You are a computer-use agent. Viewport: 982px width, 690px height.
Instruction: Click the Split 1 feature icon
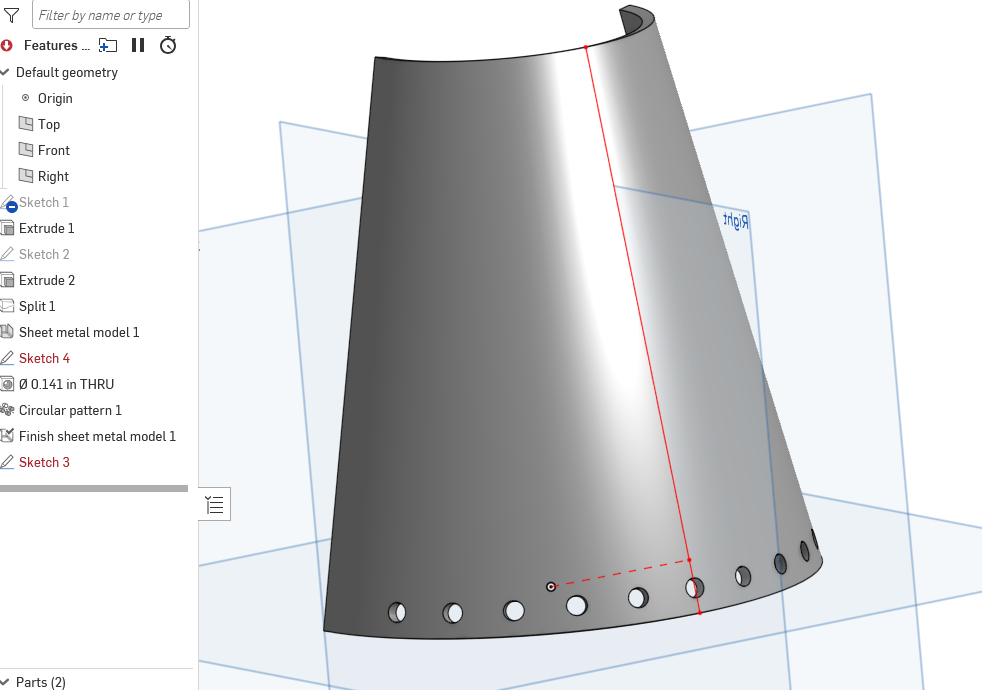[7, 306]
